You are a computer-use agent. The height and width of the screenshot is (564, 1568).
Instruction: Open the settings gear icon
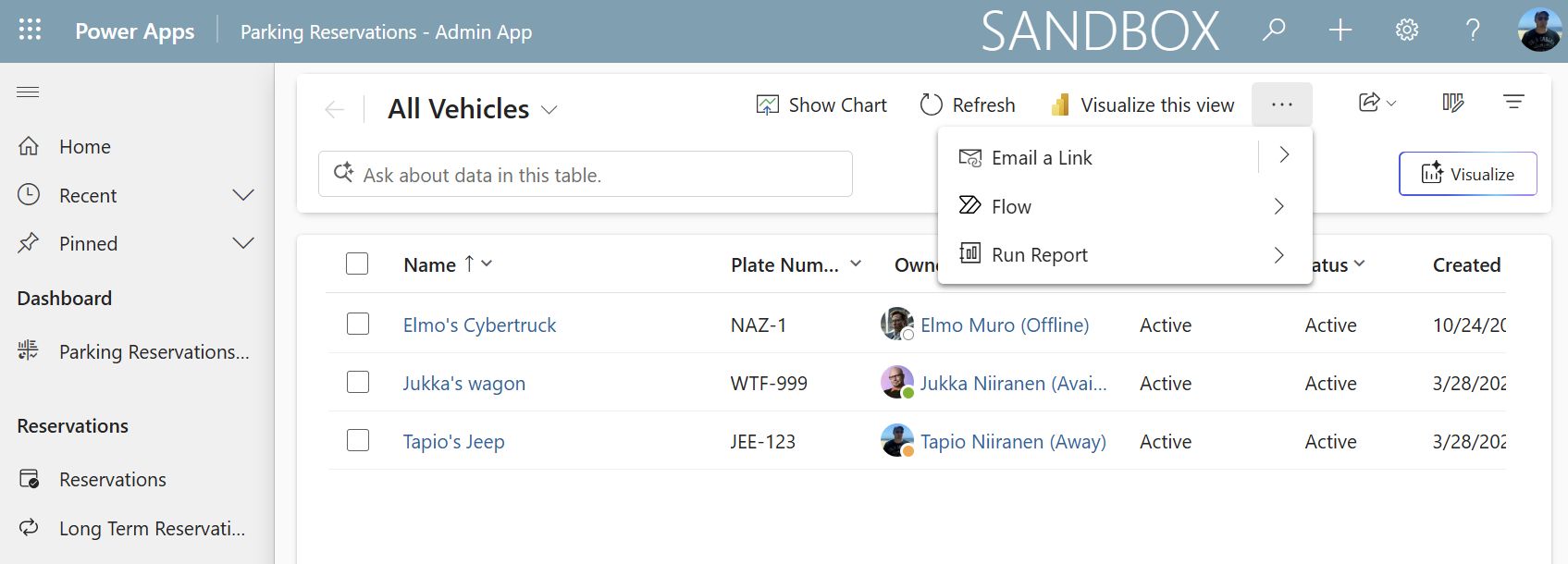[x=1407, y=31]
